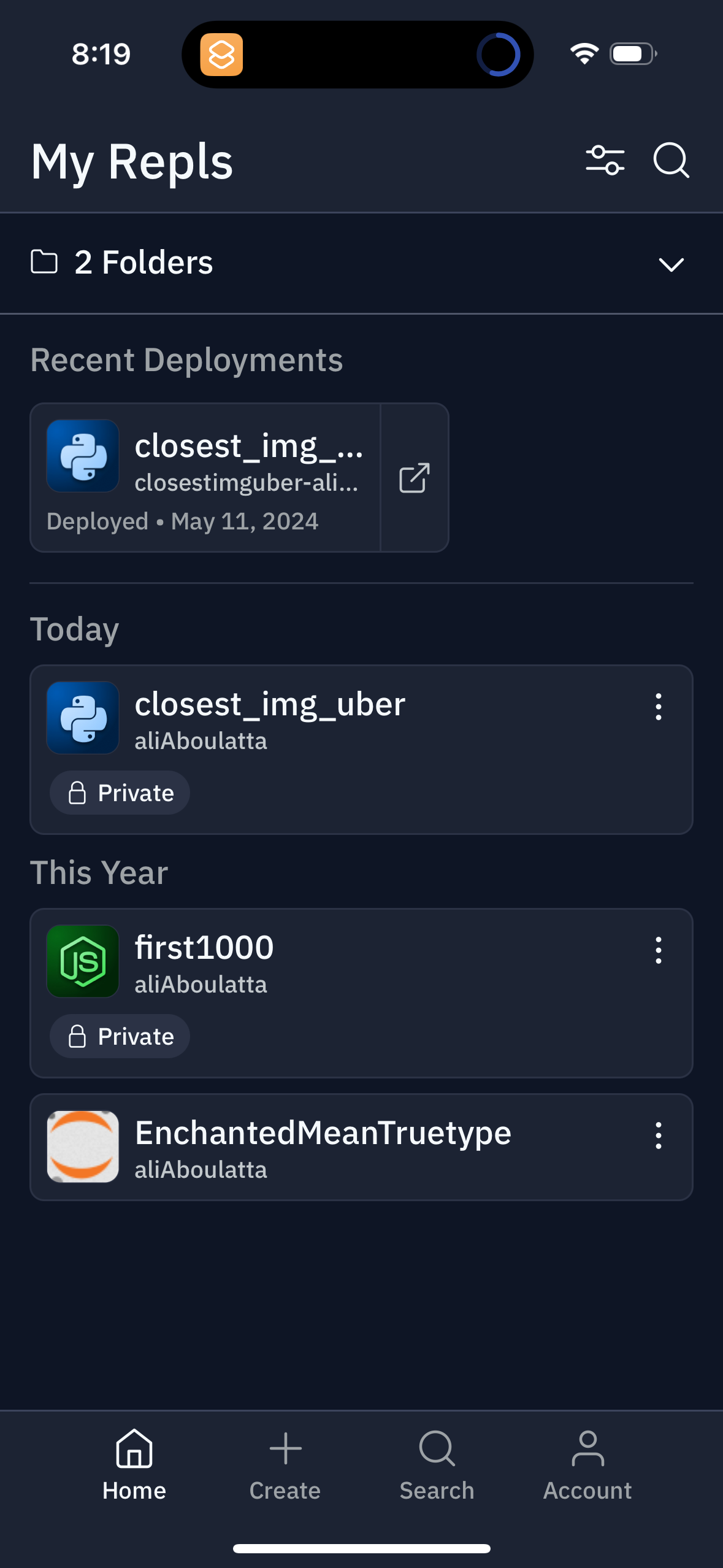Open the closest_img deployment card

coord(205,478)
